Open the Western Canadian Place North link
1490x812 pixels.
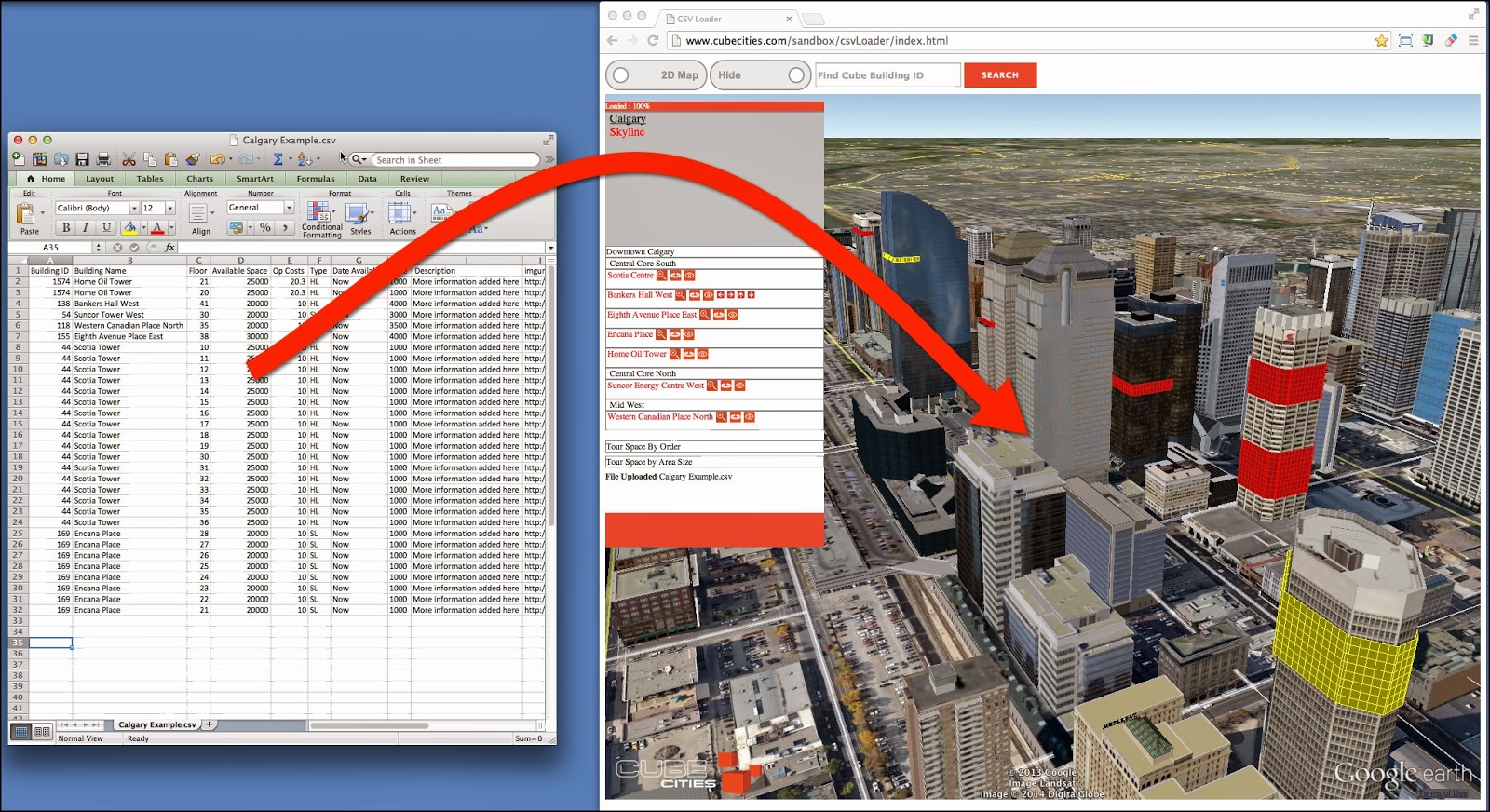tap(660, 417)
